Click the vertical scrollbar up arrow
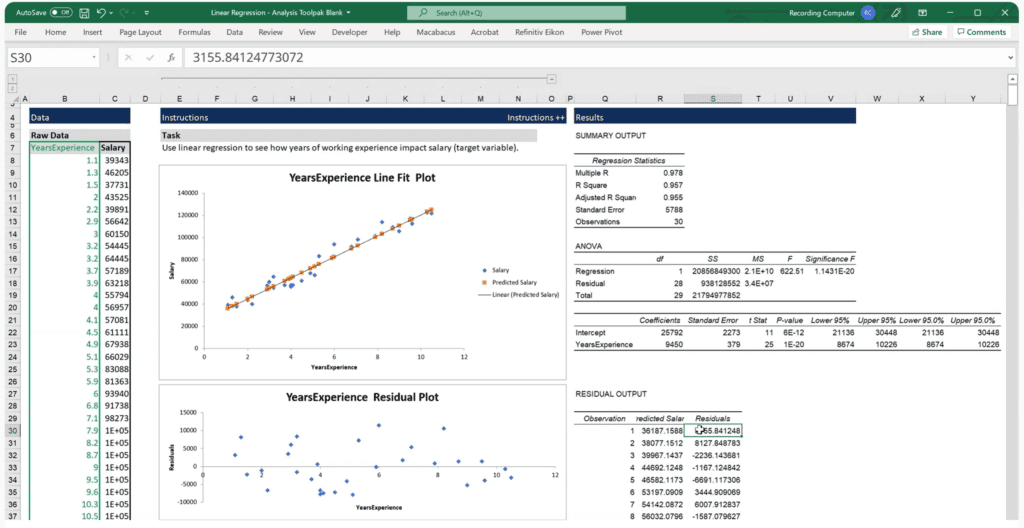 pyautogui.click(x=1012, y=80)
